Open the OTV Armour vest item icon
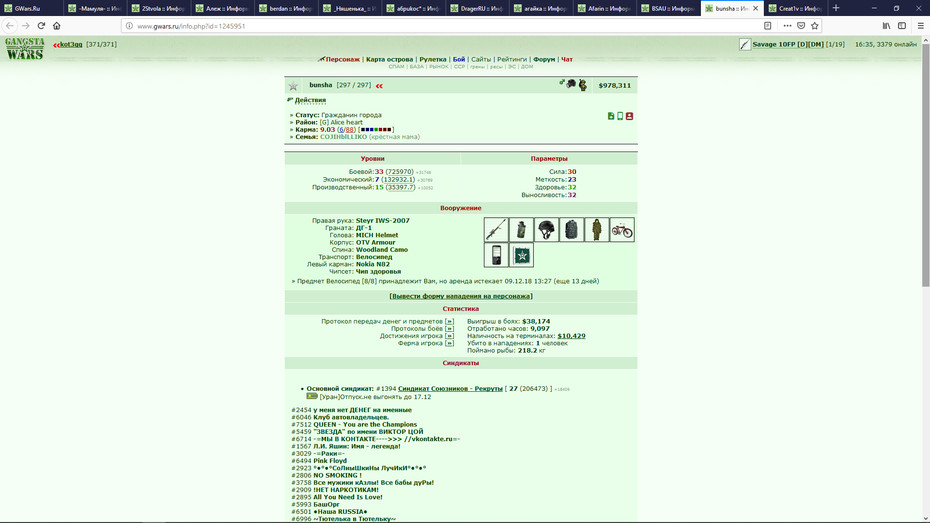This screenshot has width=930, height=523. tap(571, 229)
